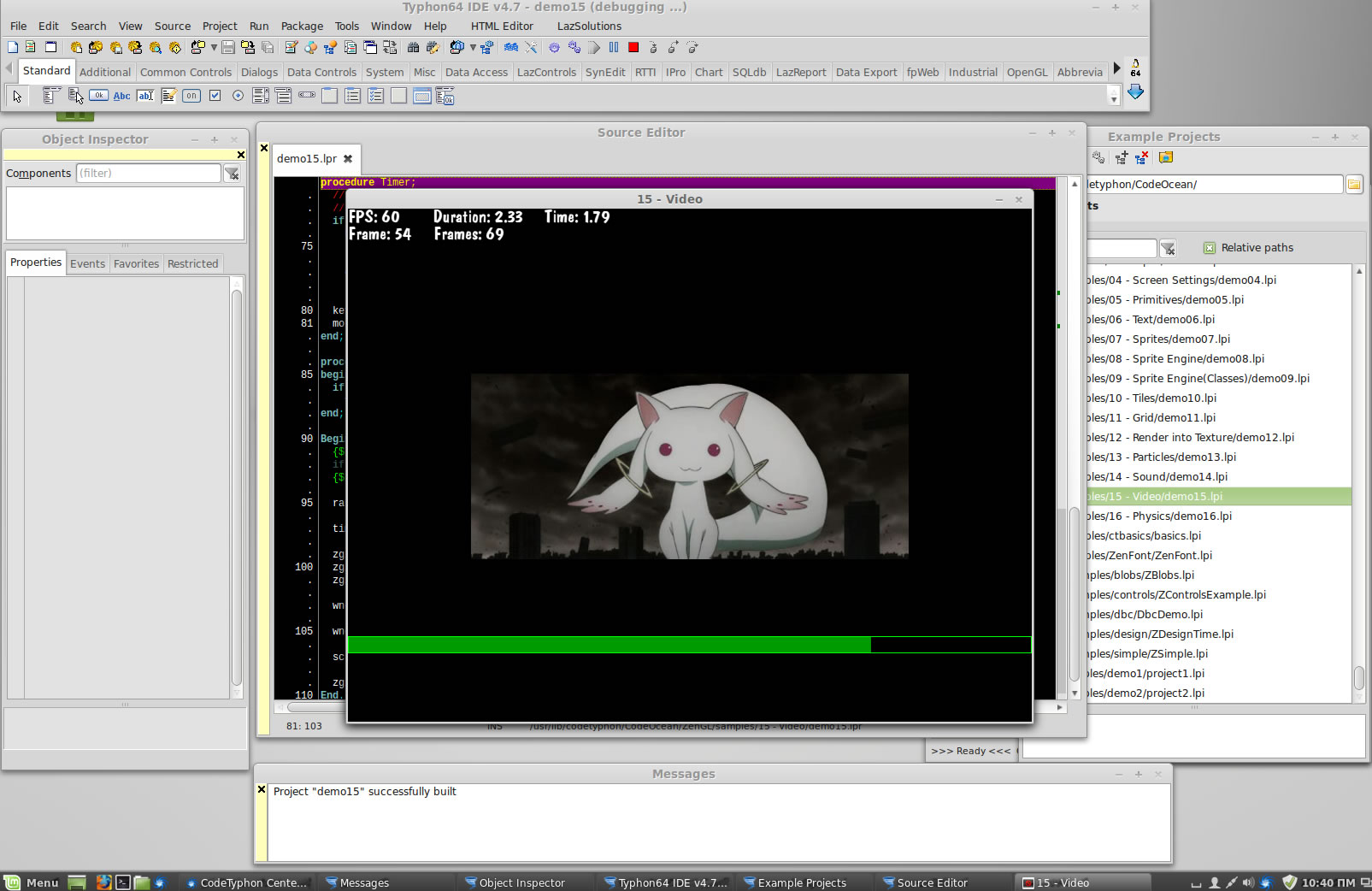The height and width of the screenshot is (891, 1372).
Task: Click the binoculars Find icon in toolbar
Action: [x=414, y=48]
